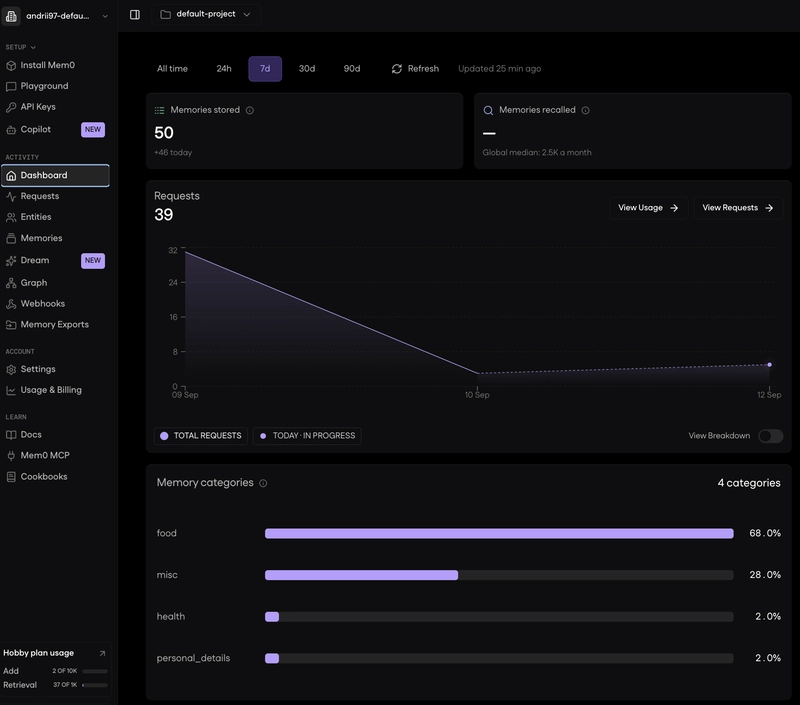The height and width of the screenshot is (705, 800).
Task: Open View Requests
Action: click(738, 208)
